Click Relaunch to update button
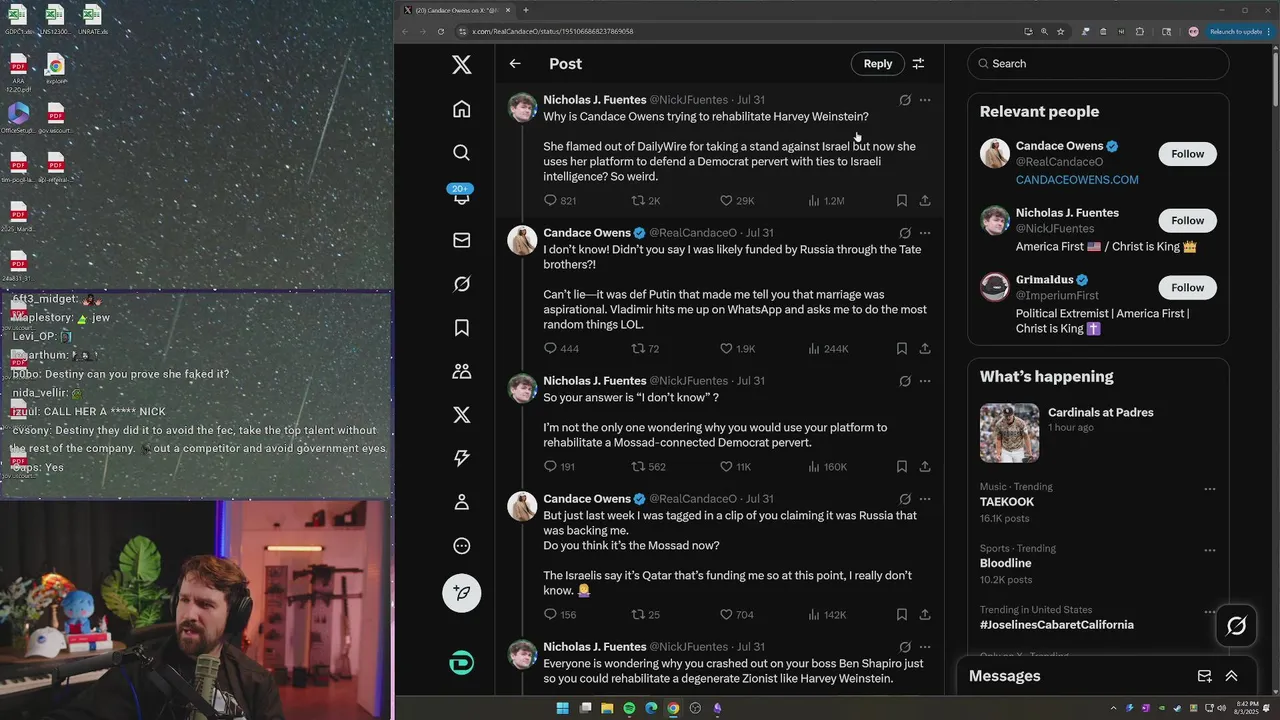This screenshot has width=1280, height=720. (1238, 31)
